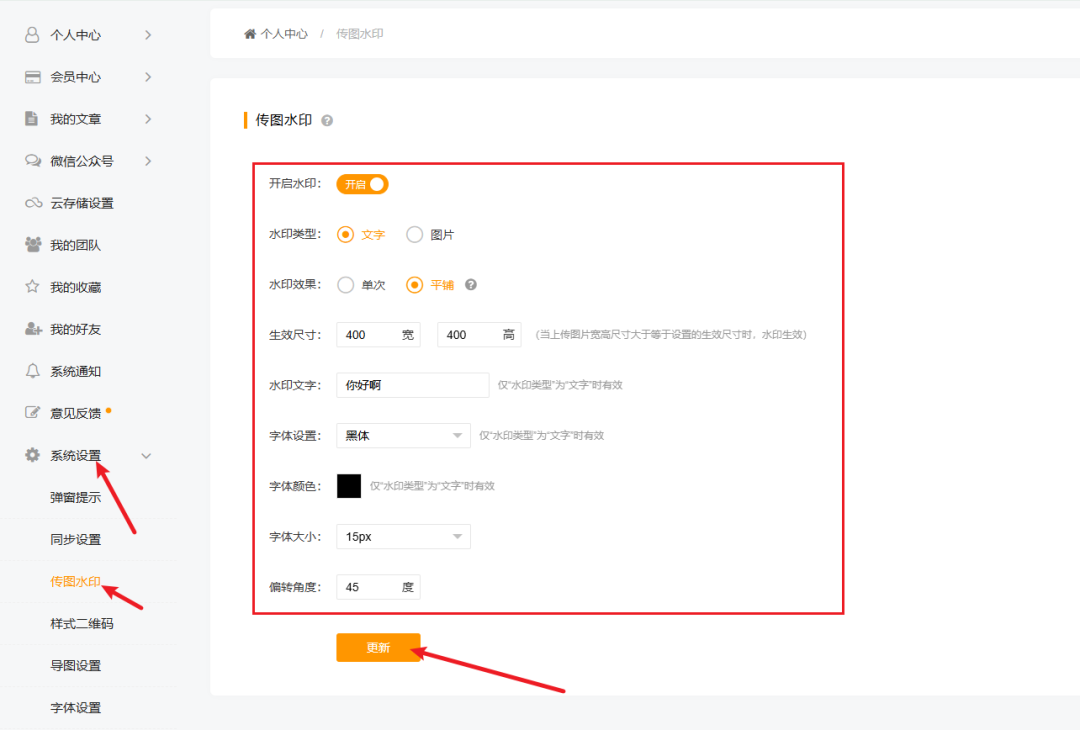This screenshot has width=1080, height=730.
Task: Click help icon next to 传图水印 title
Action: 327,121
